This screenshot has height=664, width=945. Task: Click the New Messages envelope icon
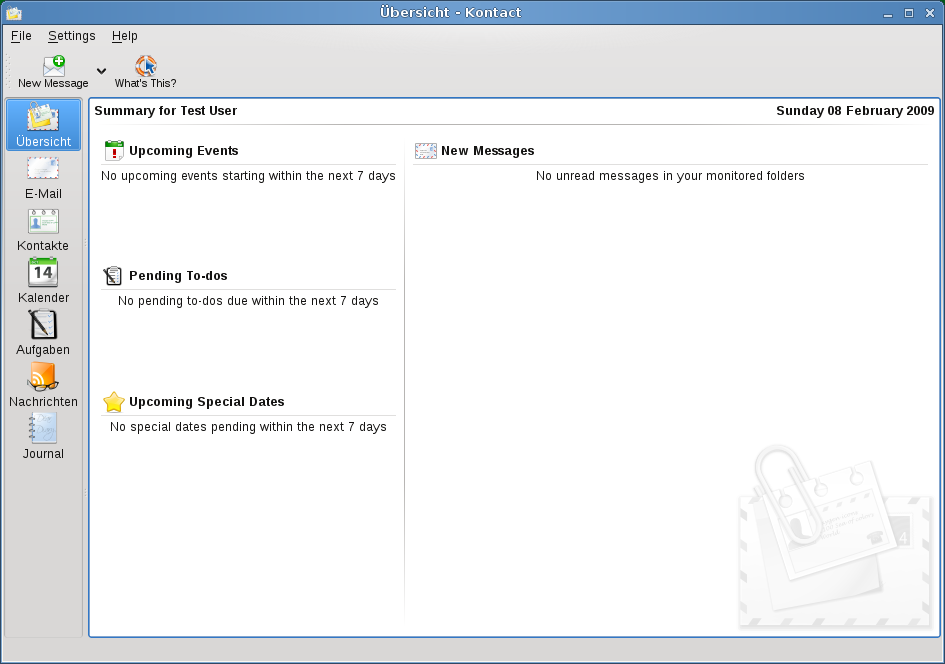pos(425,151)
